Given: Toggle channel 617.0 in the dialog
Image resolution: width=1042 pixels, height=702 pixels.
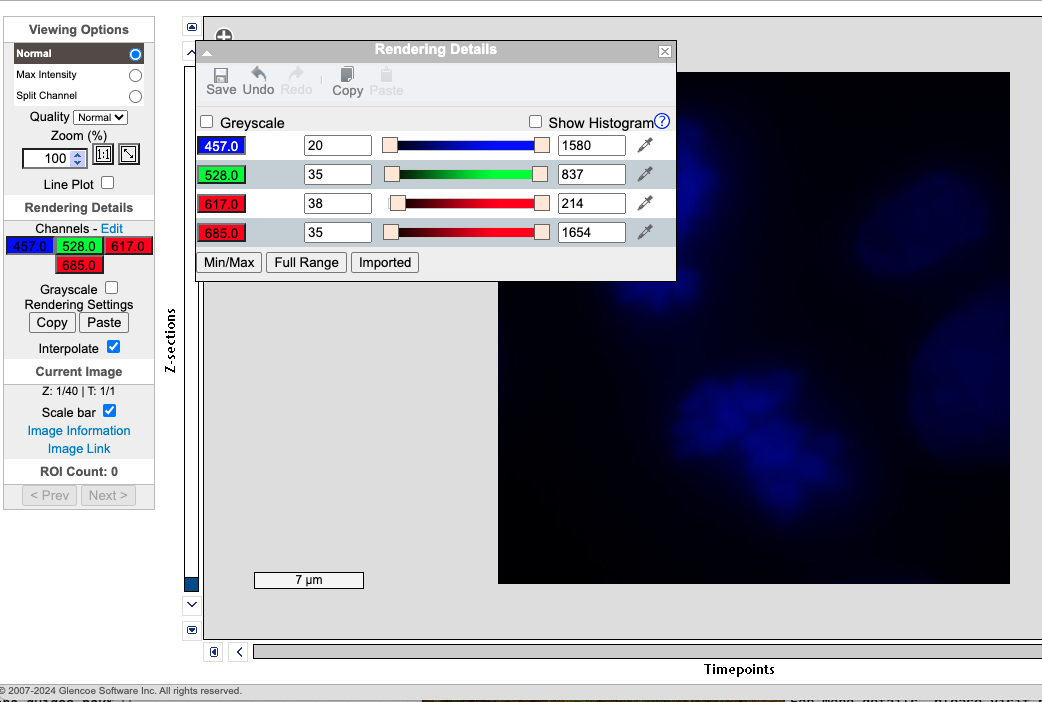Looking at the screenshot, I should pos(221,204).
